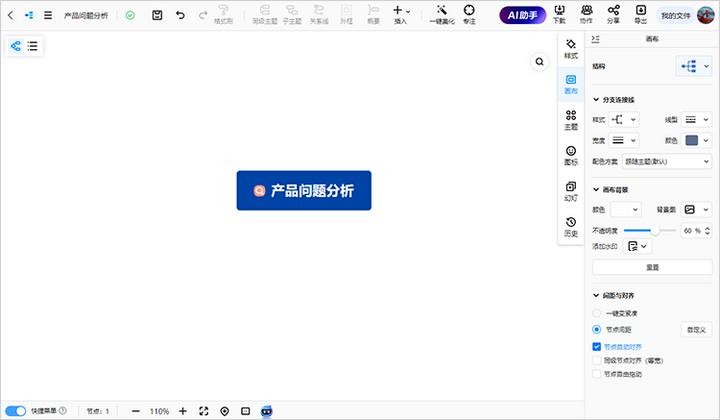The image size is (720, 420).
Task: Undo the last action
Action: (180, 15)
